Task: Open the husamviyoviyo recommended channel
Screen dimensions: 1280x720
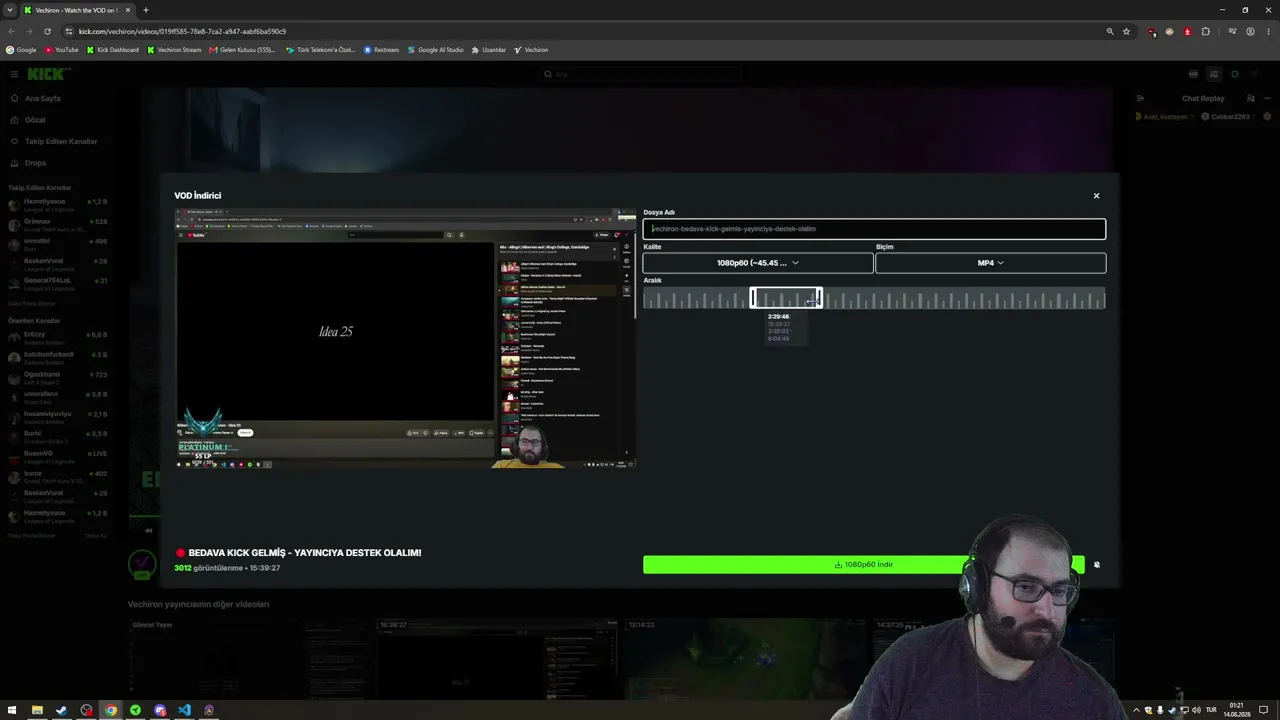Action: coord(57,418)
